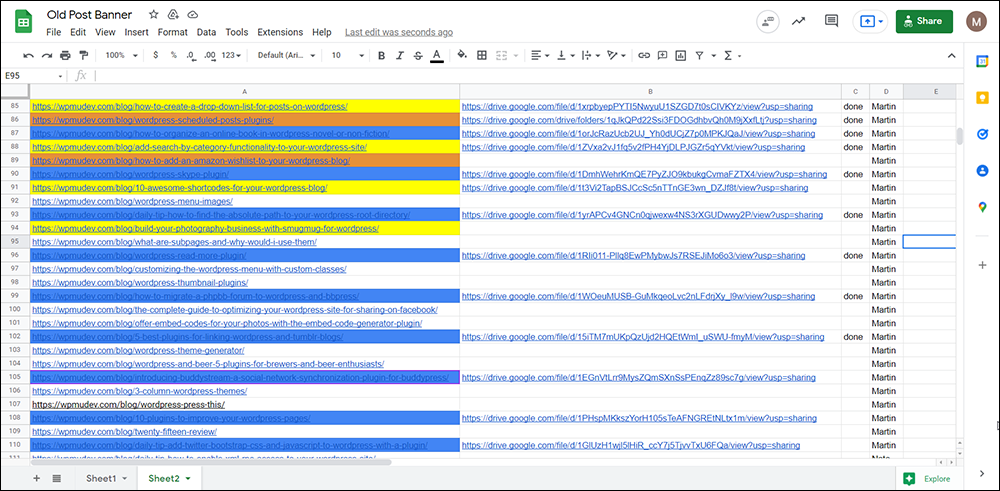This screenshot has width=1000, height=491.
Task: Format as currency with dollar icon
Action: click(156, 55)
